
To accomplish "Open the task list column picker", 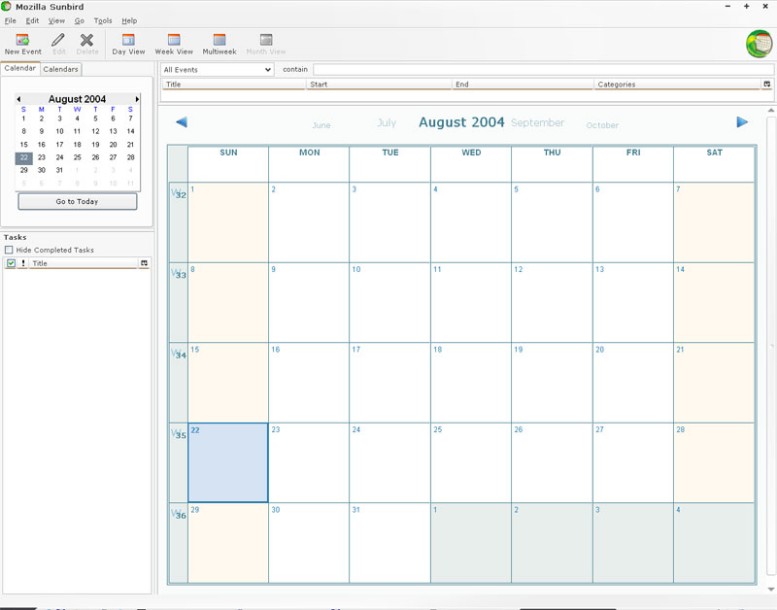I will pos(144,263).
